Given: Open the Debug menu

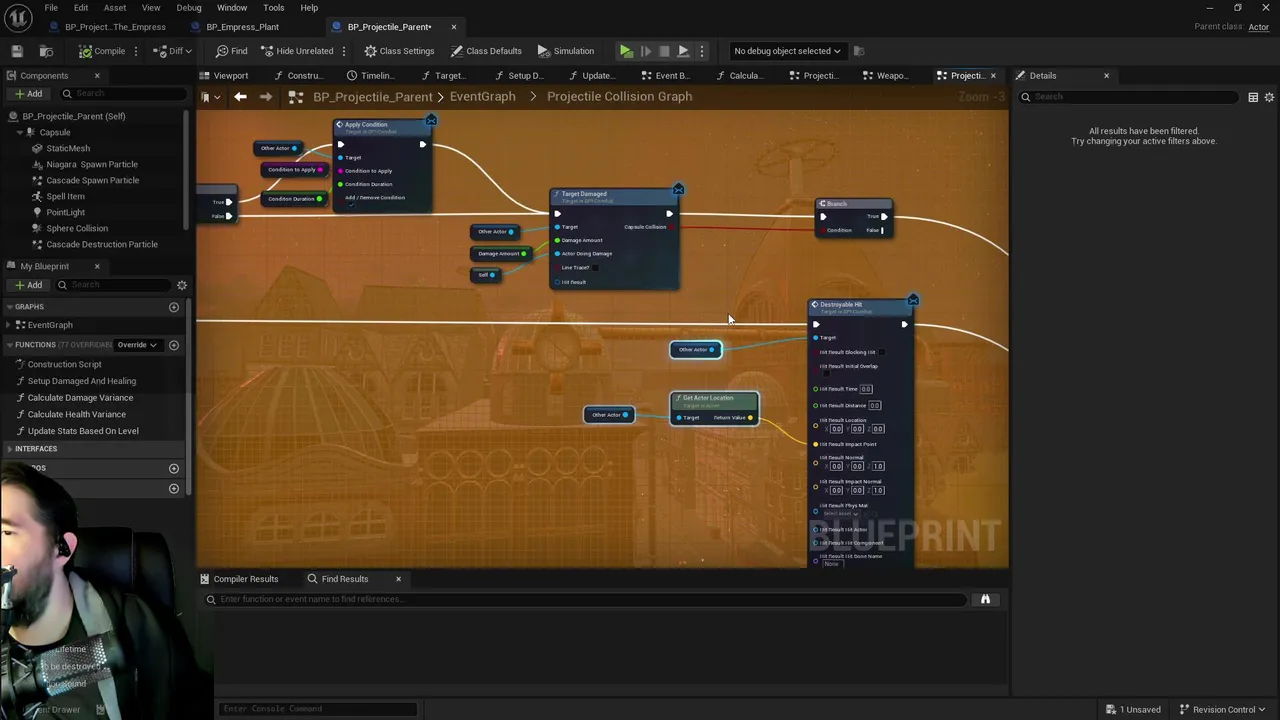Looking at the screenshot, I should point(189,8).
